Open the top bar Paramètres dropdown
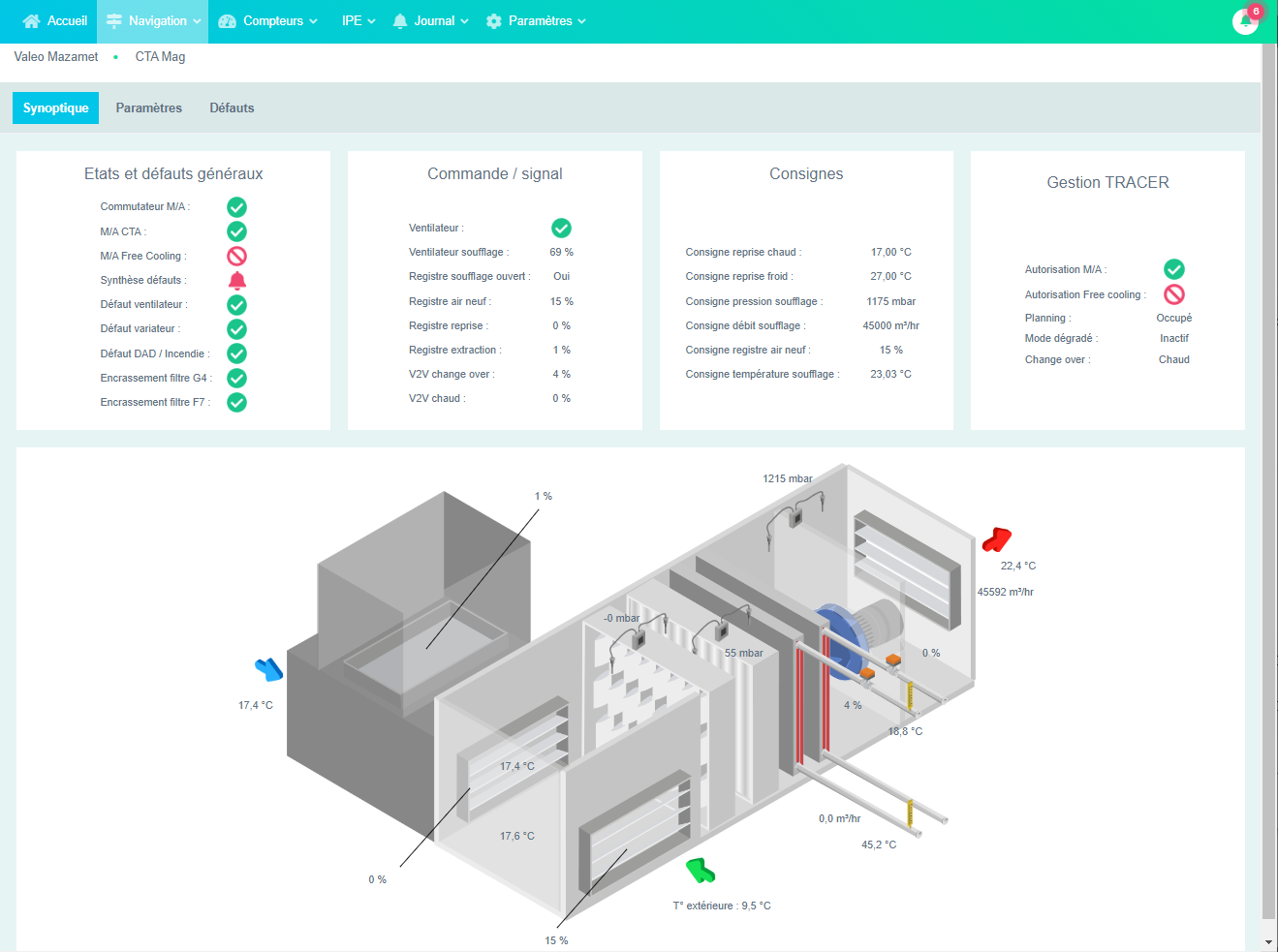1278x952 pixels. pyautogui.click(x=536, y=21)
